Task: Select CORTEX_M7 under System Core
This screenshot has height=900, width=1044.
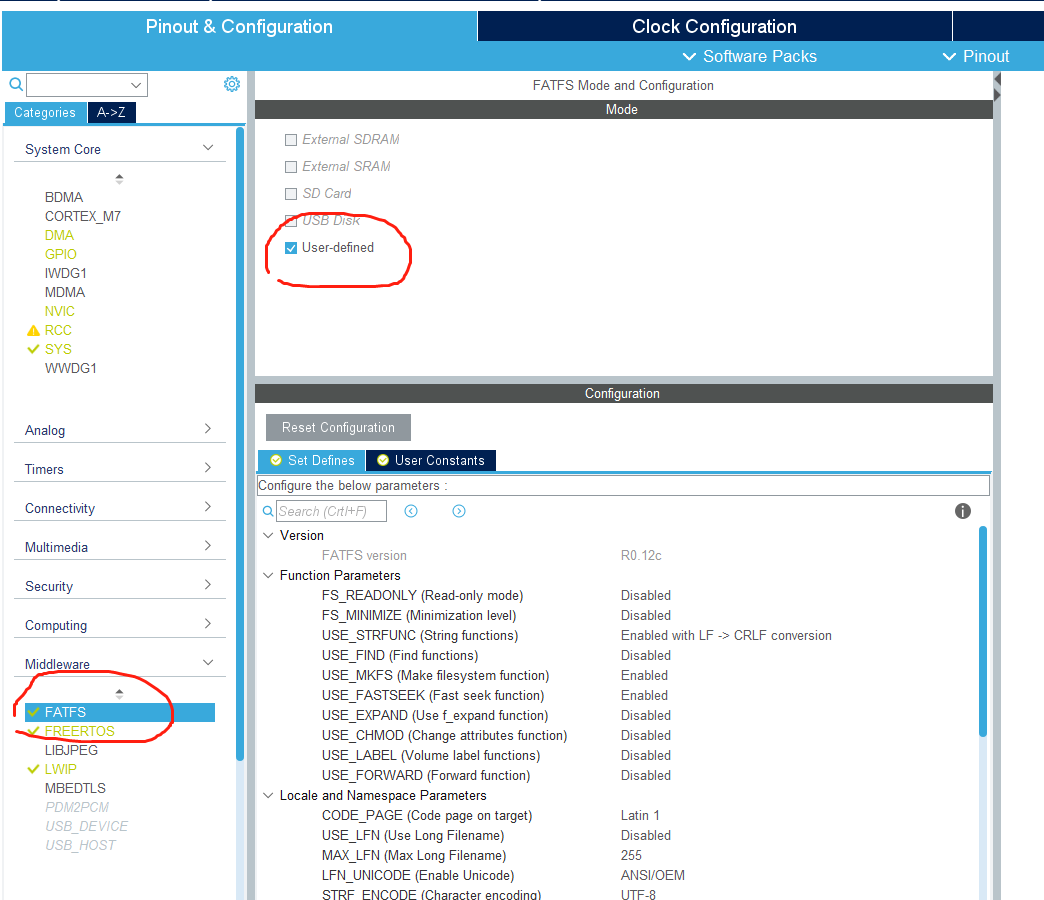Action: pyautogui.click(x=83, y=216)
